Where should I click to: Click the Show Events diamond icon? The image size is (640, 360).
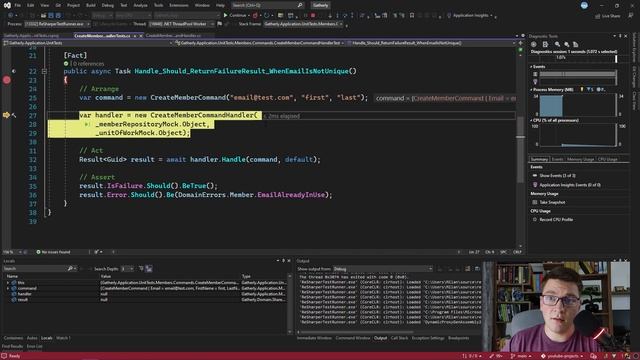535,176
